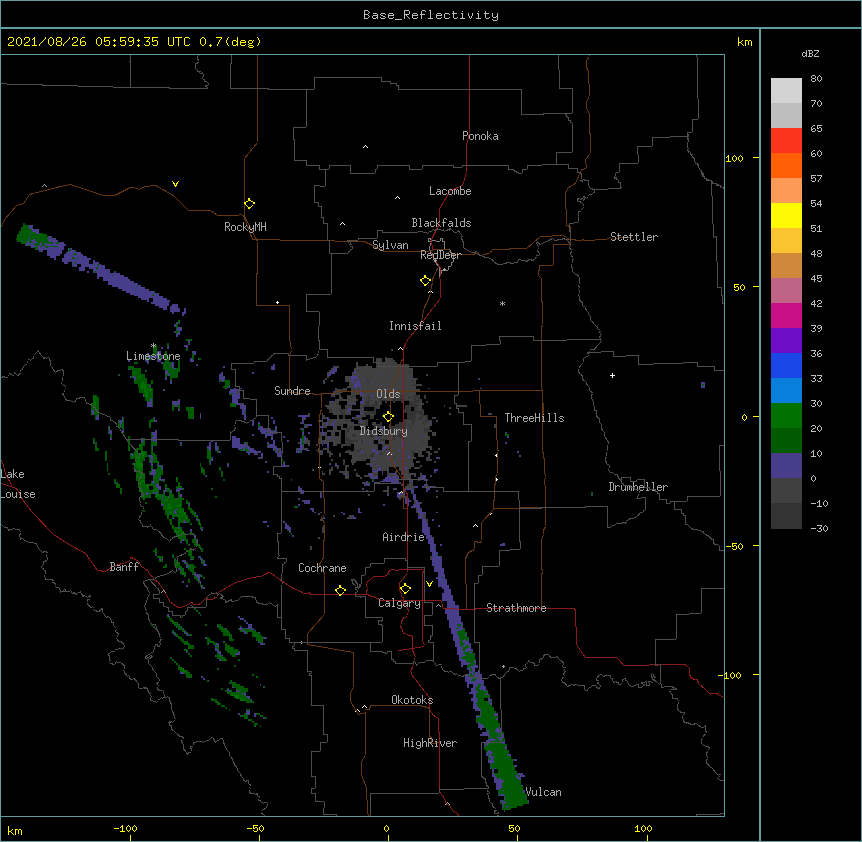Click the -100 tick on bottom axis
Viewport: 862px width, 842px height.
pos(125,828)
